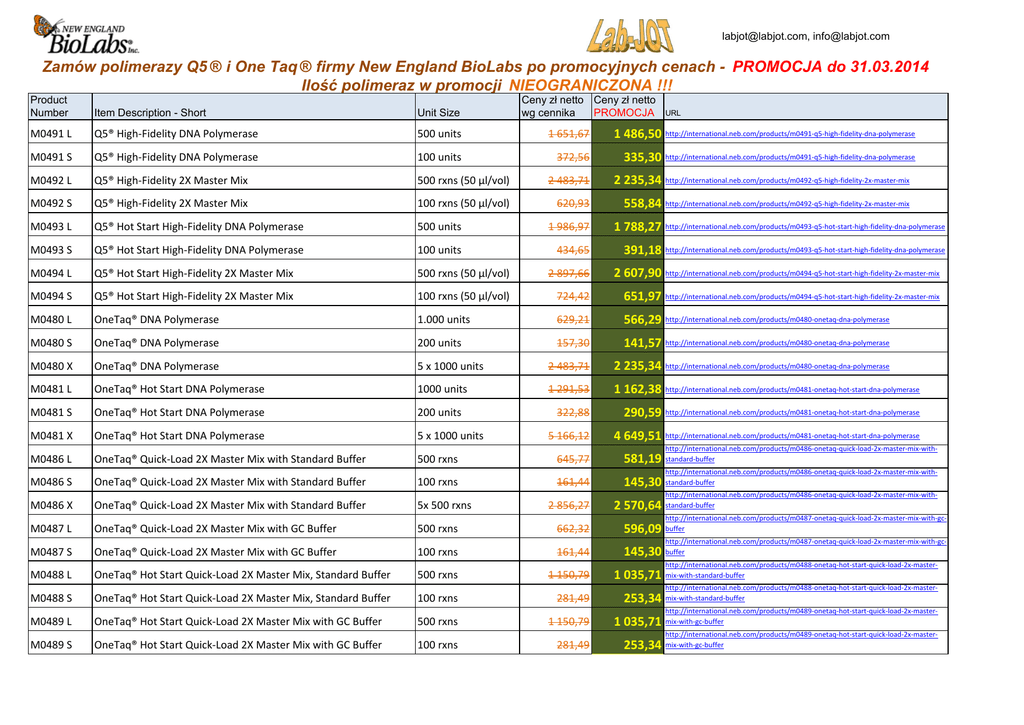1024x725 pixels.
Task: Select the crossed-out price 5 166,12
Action: point(568,436)
